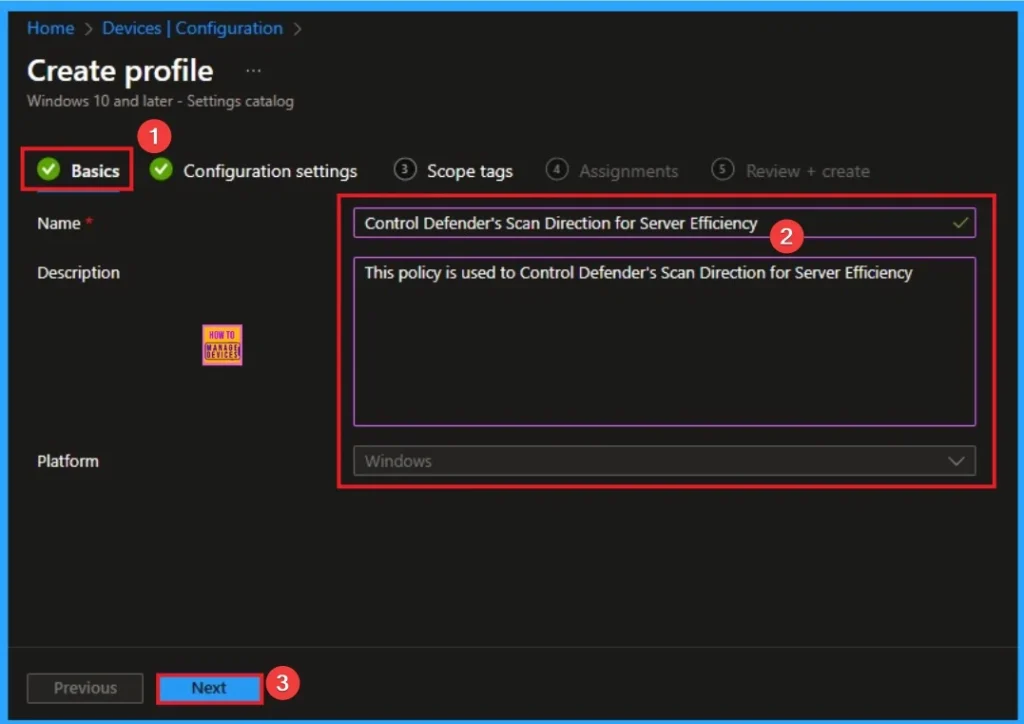Viewport: 1024px width, 724px height.
Task: Click numbered circle 3 on Scope tags
Action: [x=405, y=170]
